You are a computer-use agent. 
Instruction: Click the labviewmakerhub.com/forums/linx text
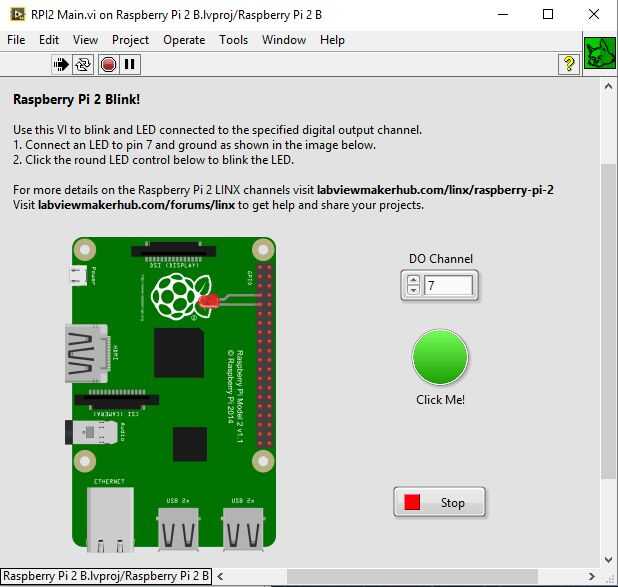(x=136, y=205)
